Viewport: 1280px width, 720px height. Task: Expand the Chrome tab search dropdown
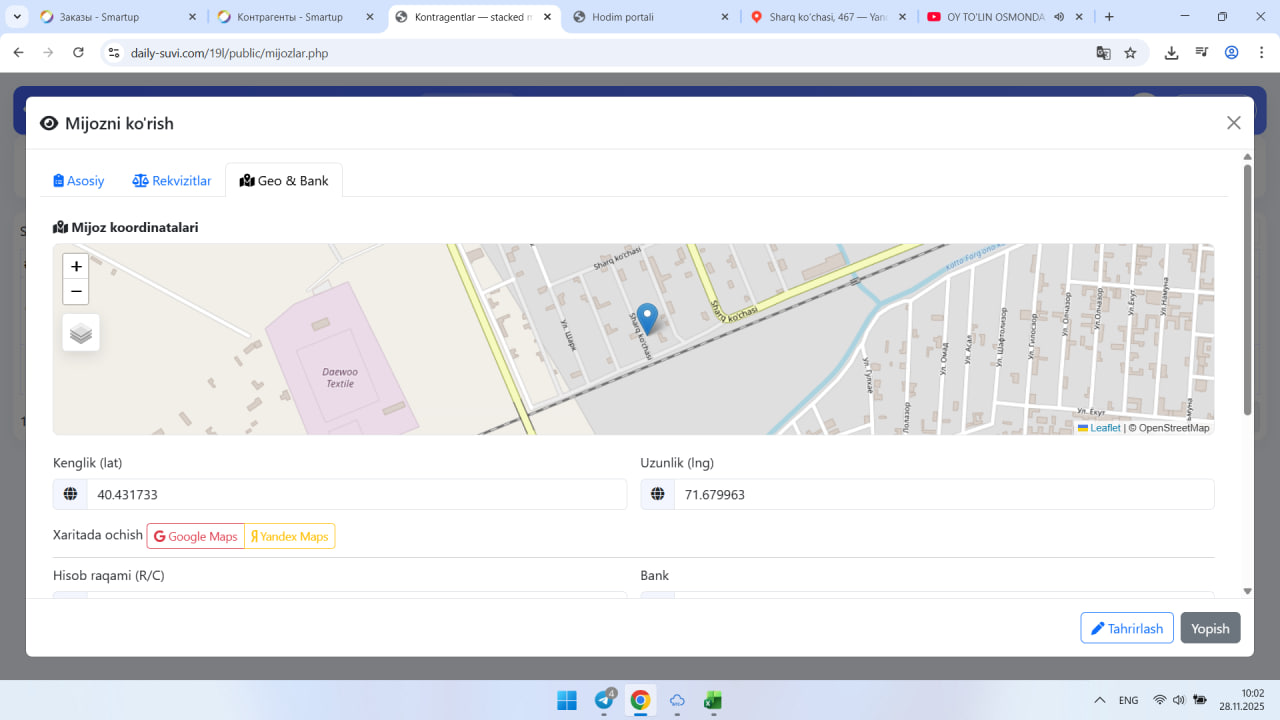tap(18, 17)
